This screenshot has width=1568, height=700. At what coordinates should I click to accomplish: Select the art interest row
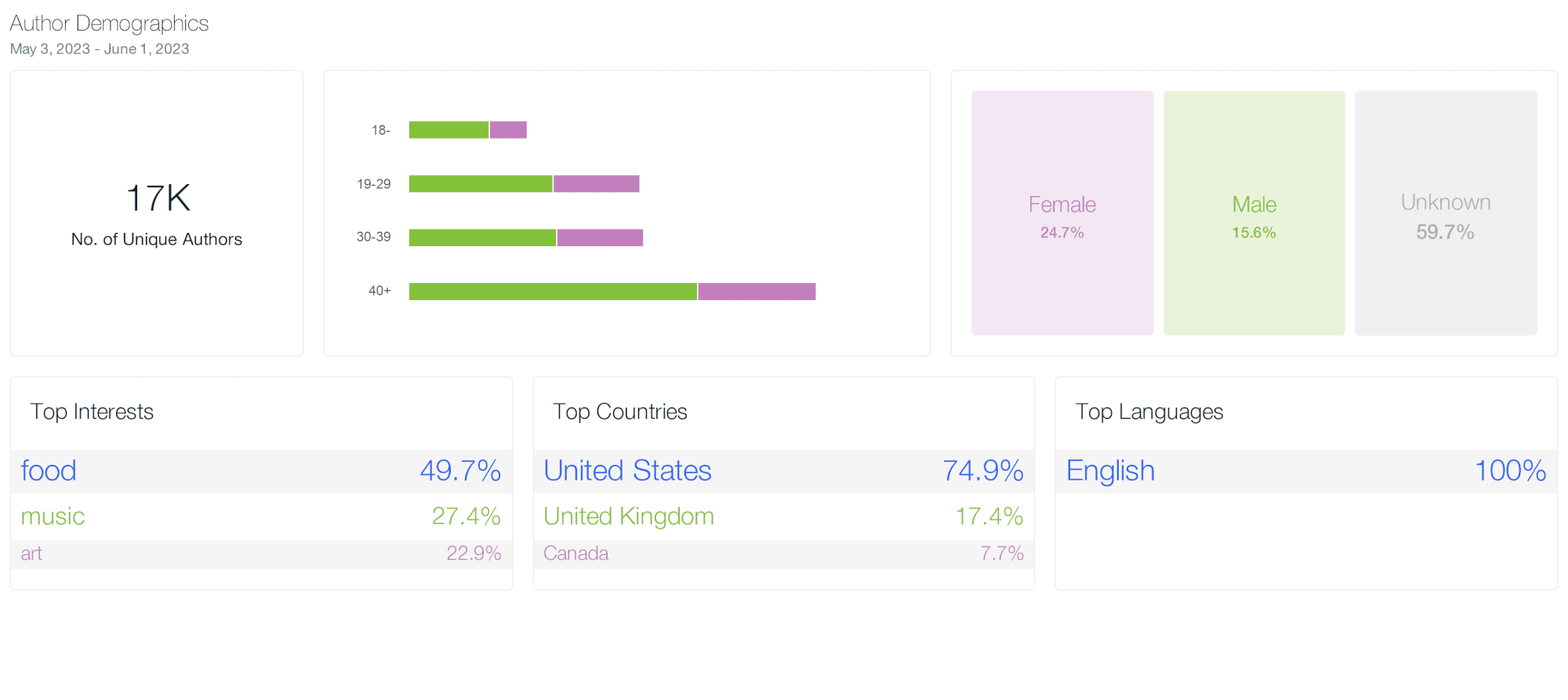point(261,554)
